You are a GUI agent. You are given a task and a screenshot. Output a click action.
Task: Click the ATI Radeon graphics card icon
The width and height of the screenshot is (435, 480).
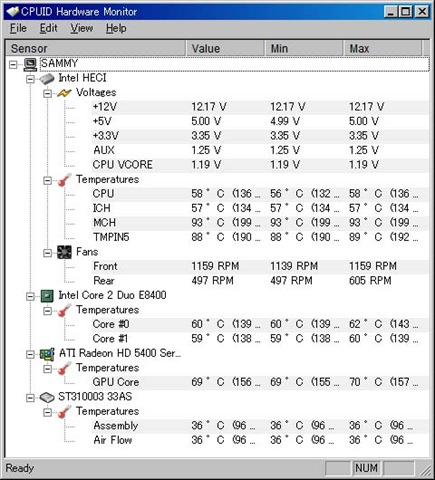(47, 354)
